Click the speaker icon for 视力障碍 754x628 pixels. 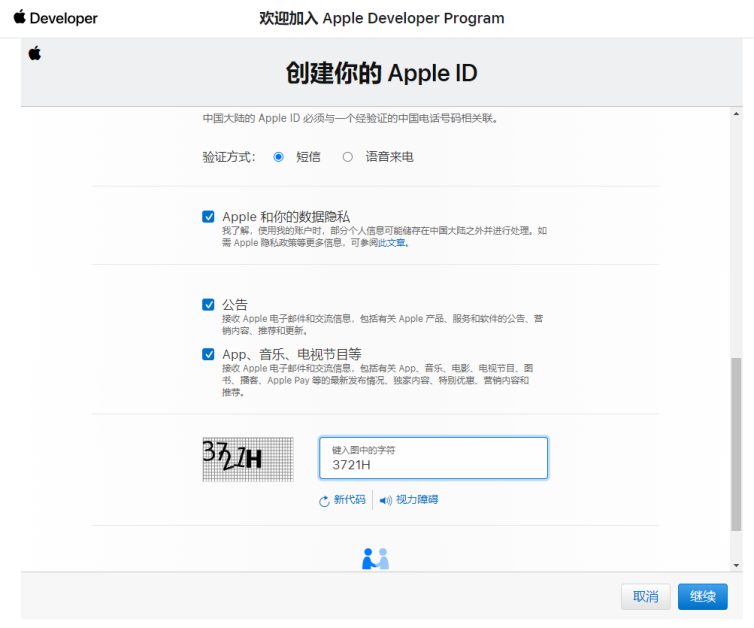[386, 501]
